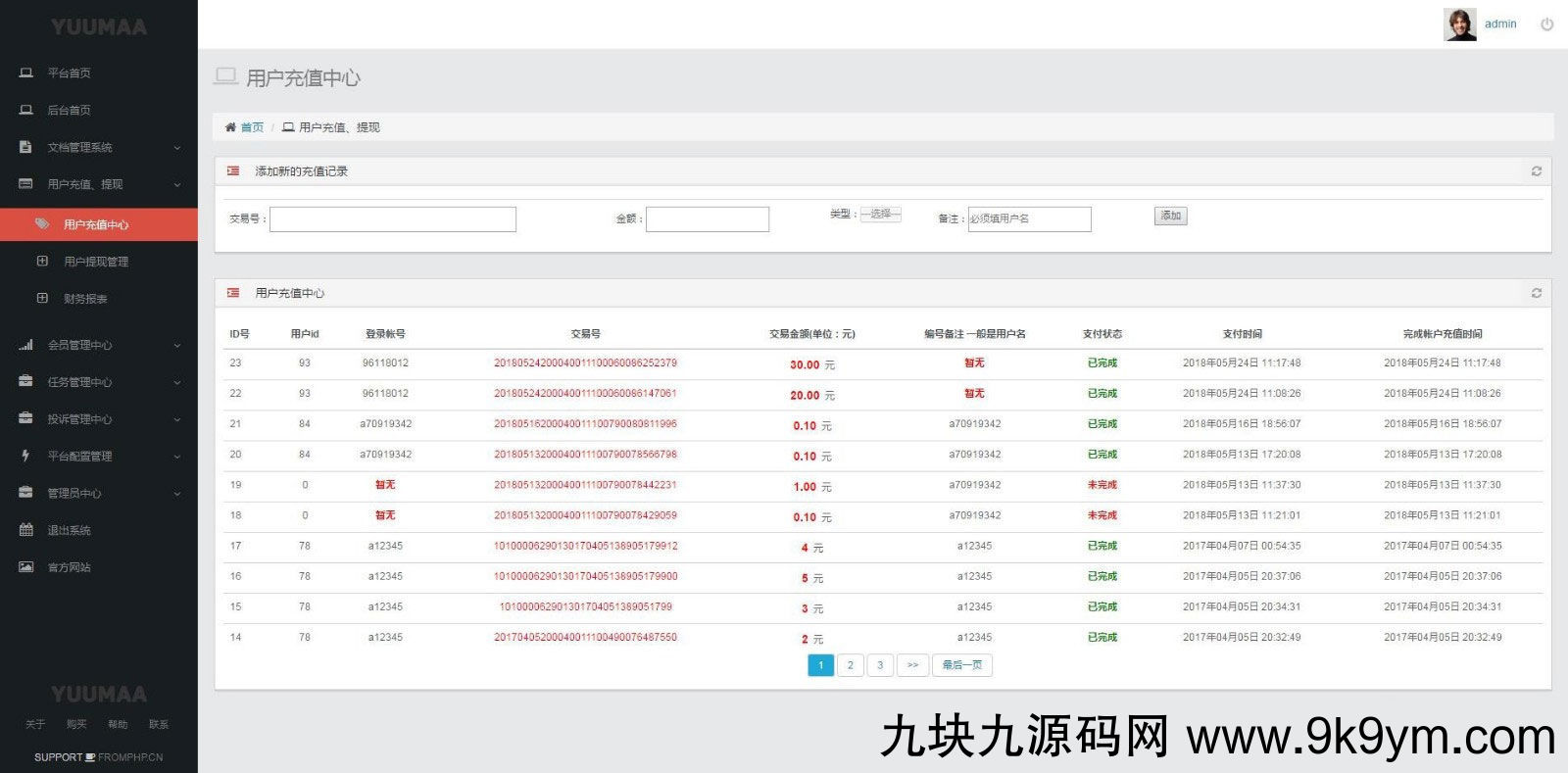Click the 交易号 input field
Image resolution: width=1568 pixels, height=773 pixels.
[x=392, y=218]
